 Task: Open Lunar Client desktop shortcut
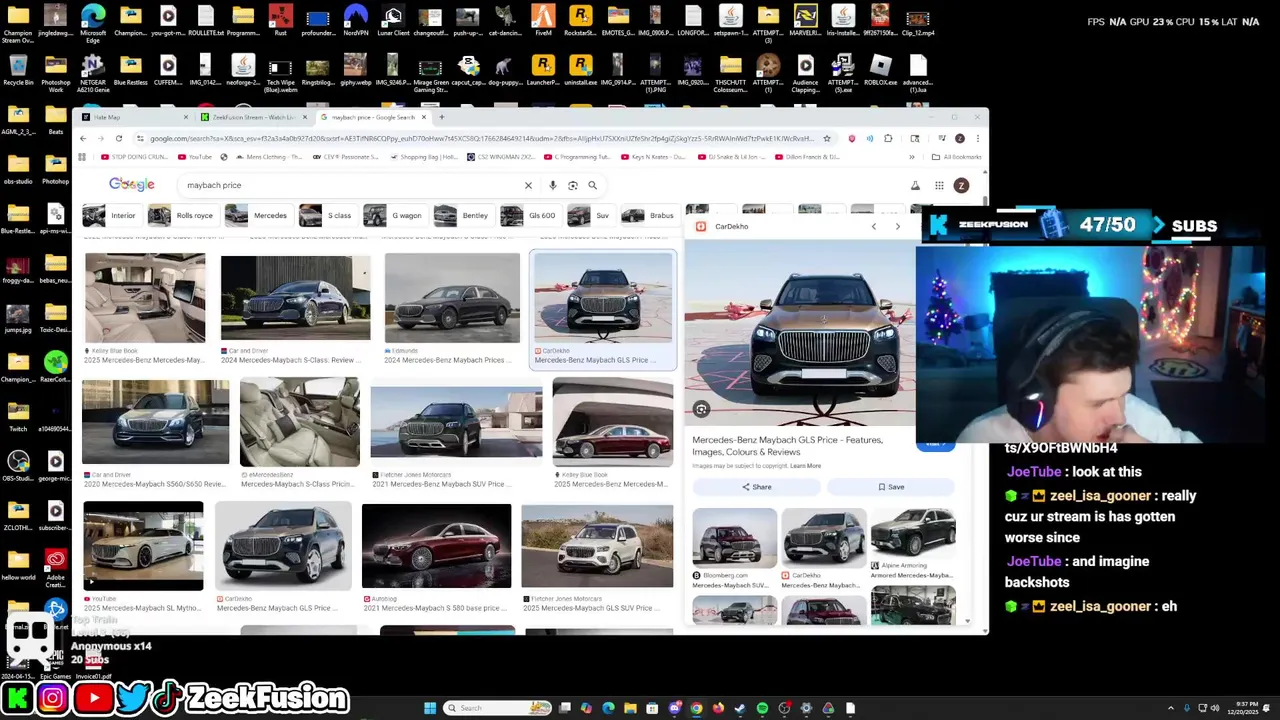click(393, 22)
